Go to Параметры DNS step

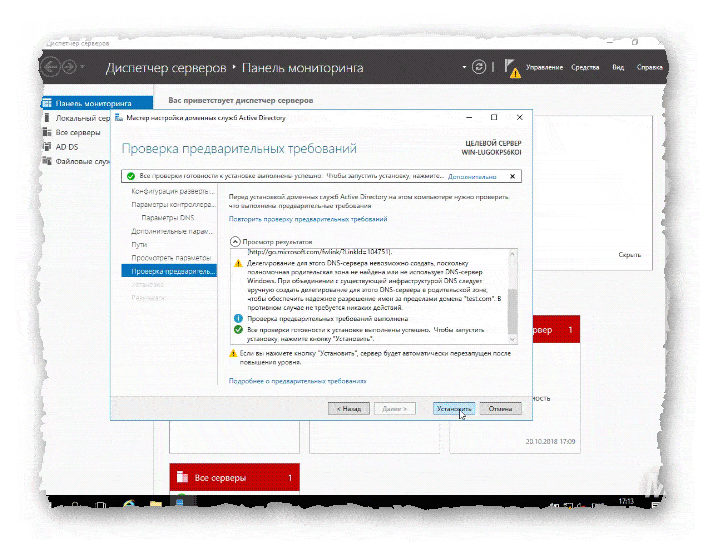pyautogui.click(x=168, y=218)
